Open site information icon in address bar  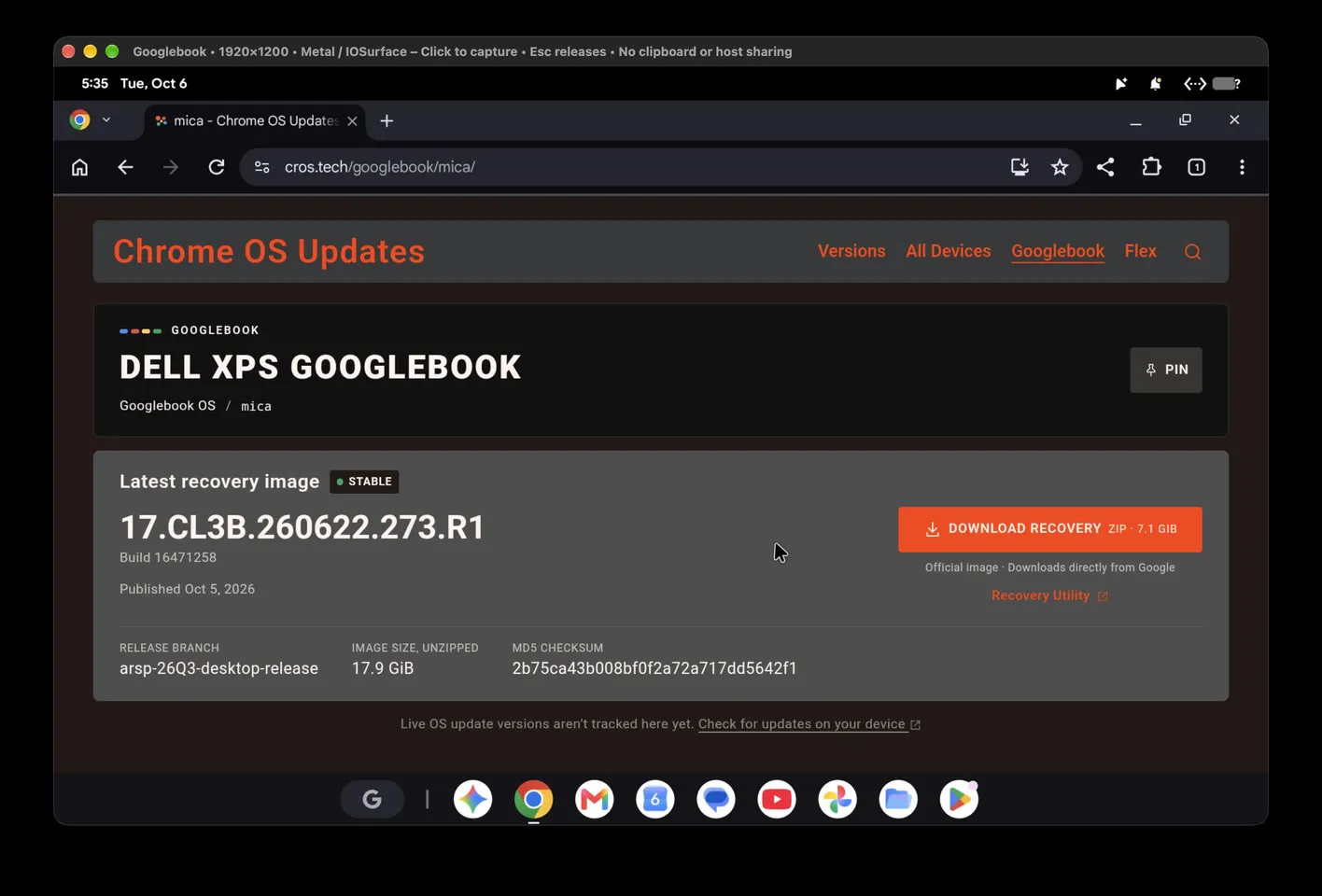click(262, 167)
